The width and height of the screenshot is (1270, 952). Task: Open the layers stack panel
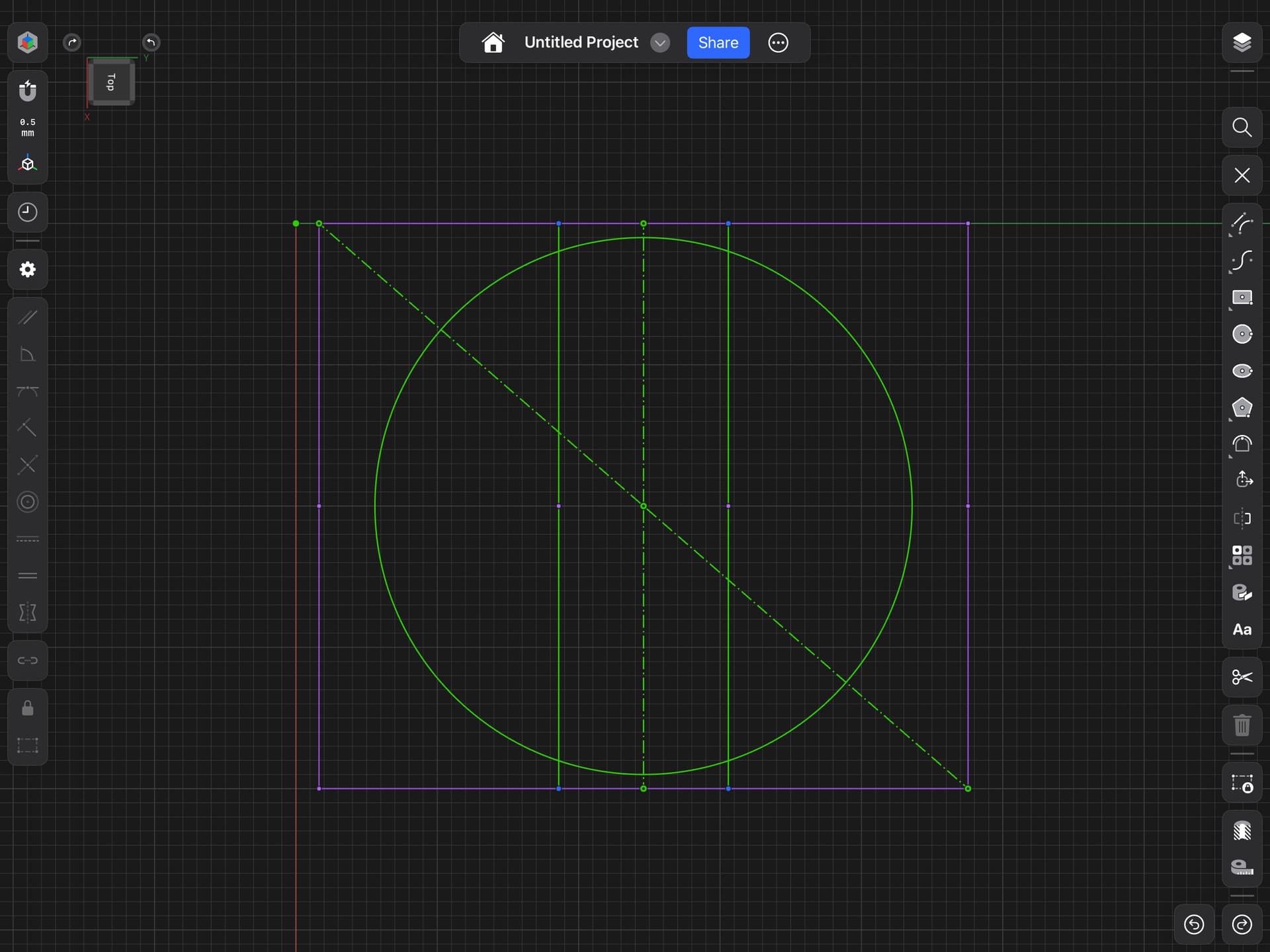(x=1242, y=42)
